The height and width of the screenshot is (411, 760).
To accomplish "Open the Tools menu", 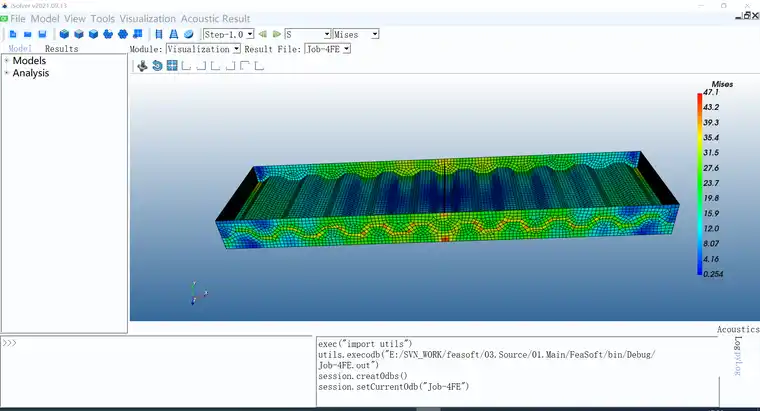I will tap(103, 19).
